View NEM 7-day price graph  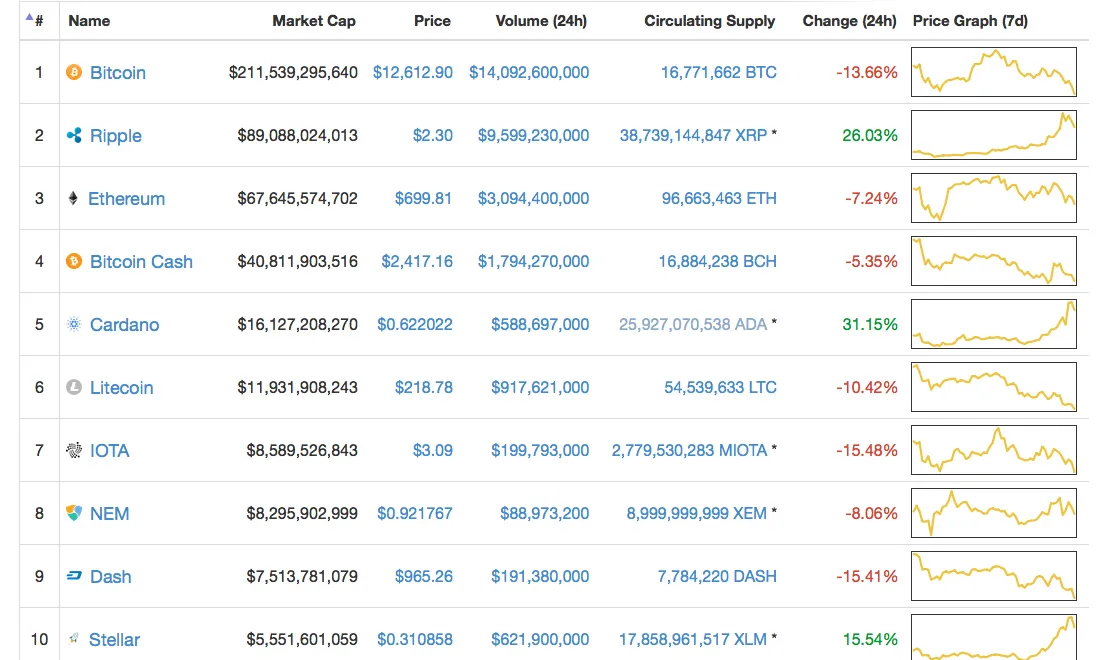[993, 513]
